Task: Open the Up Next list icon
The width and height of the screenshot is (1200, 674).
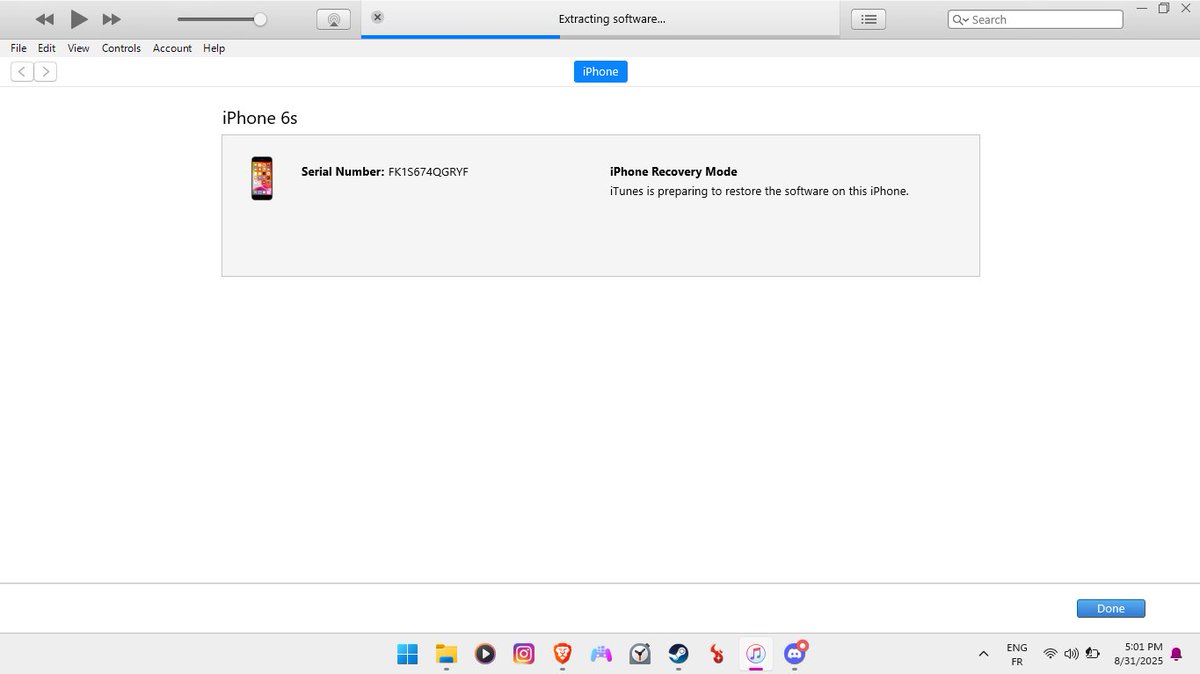Action: 869,19
